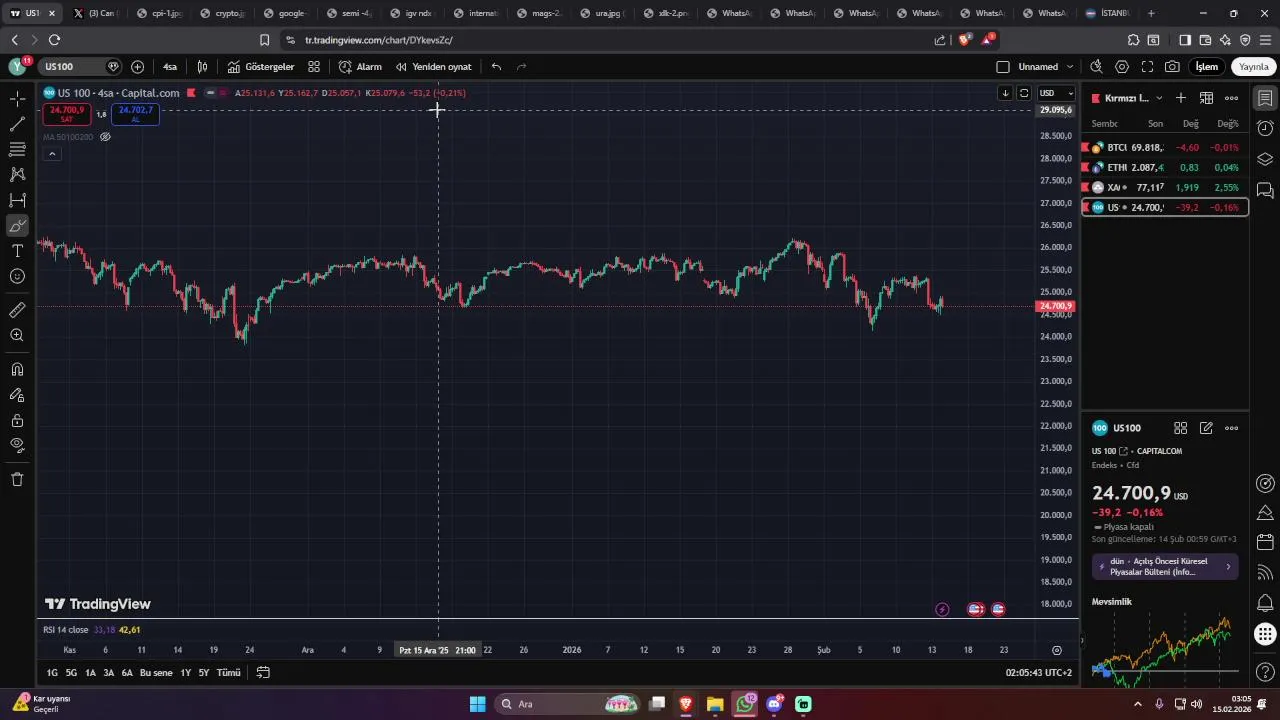Viewport: 1280px width, 720px height.
Task: Open watchlist advanced table view
Action: click(x=1207, y=98)
